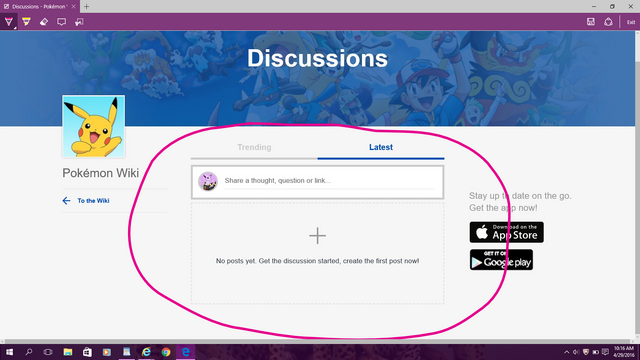Open the Get it on Google Play badge
The image size is (640, 360).
point(501,260)
